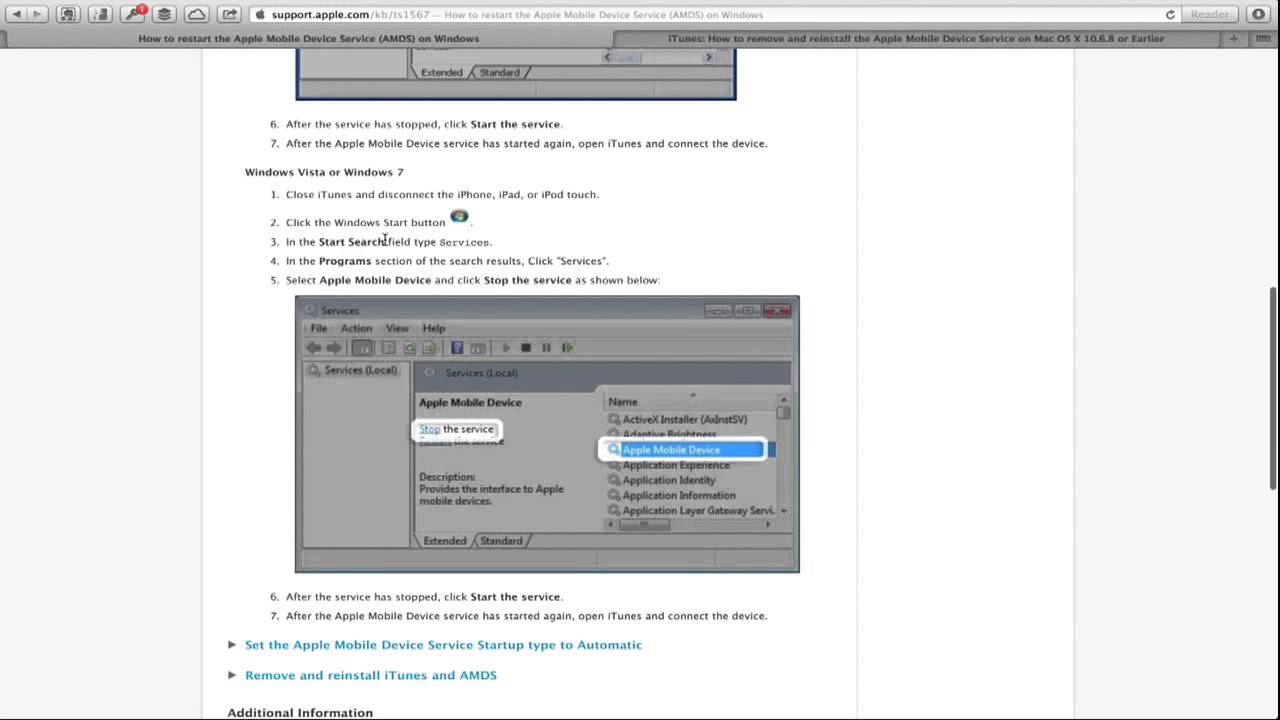Click the Windows Start orb icon in step 2
The image size is (1280, 720).
point(459,217)
